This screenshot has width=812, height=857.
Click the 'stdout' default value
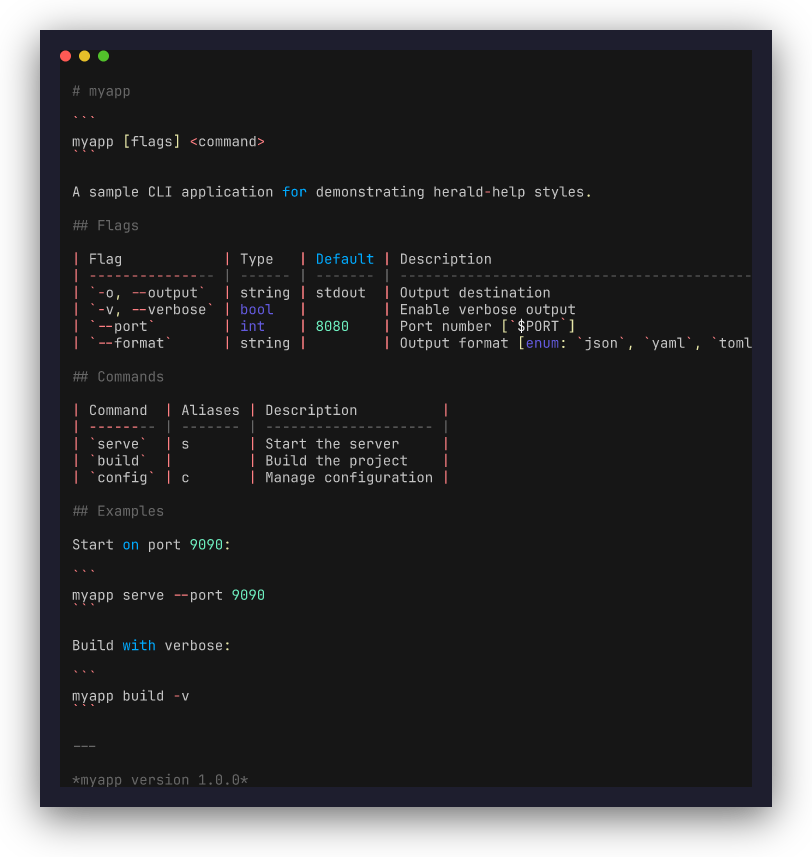click(x=340, y=293)
